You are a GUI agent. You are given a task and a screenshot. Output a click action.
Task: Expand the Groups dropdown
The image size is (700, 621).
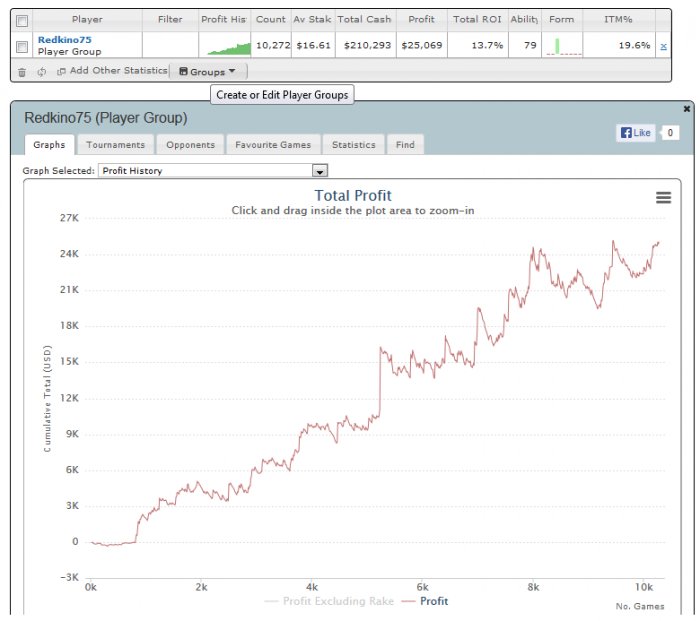(208, 71)
